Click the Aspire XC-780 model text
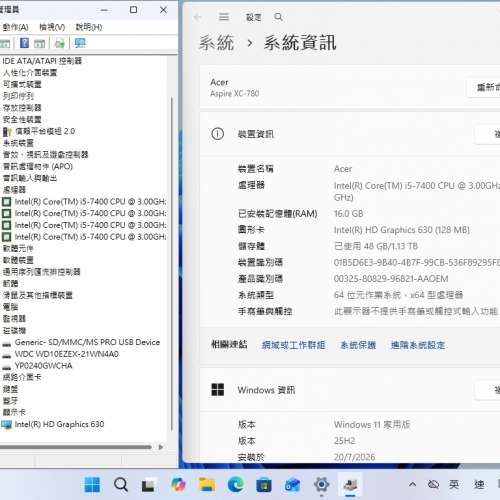This screenshot has height=500, width=500. [235, 94]
